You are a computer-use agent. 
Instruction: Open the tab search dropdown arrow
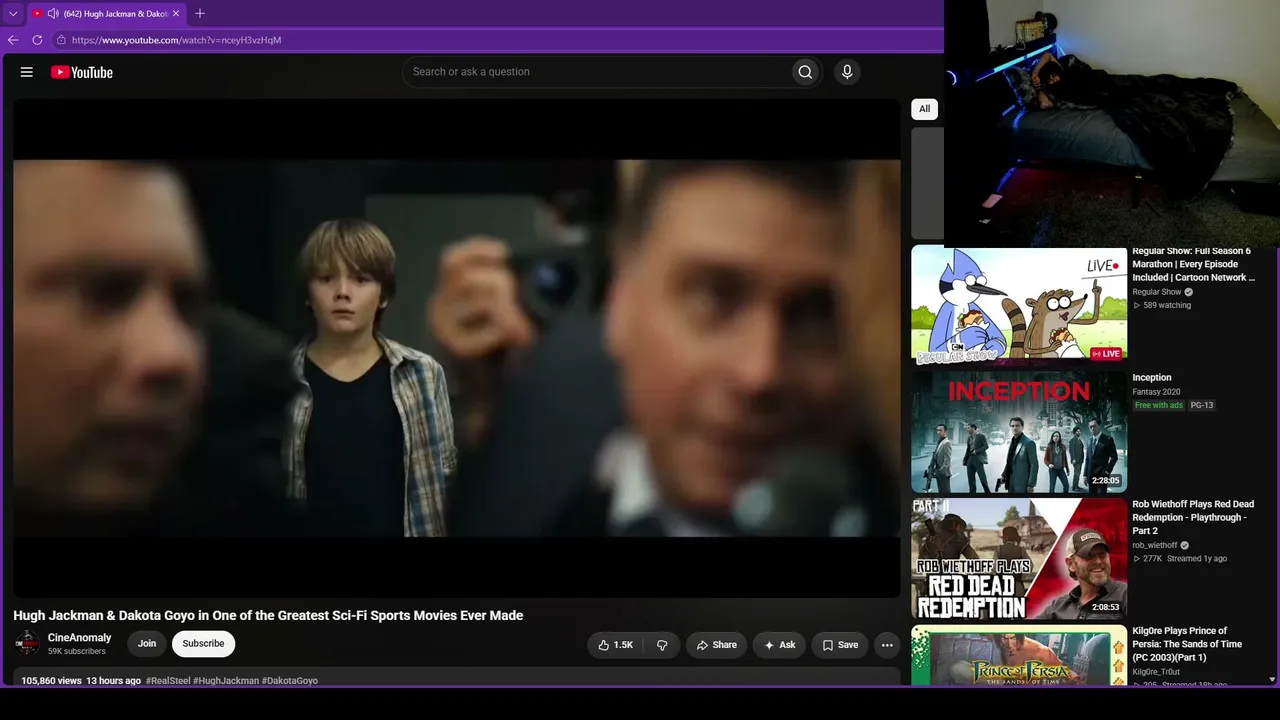click(x=13, y=14)
